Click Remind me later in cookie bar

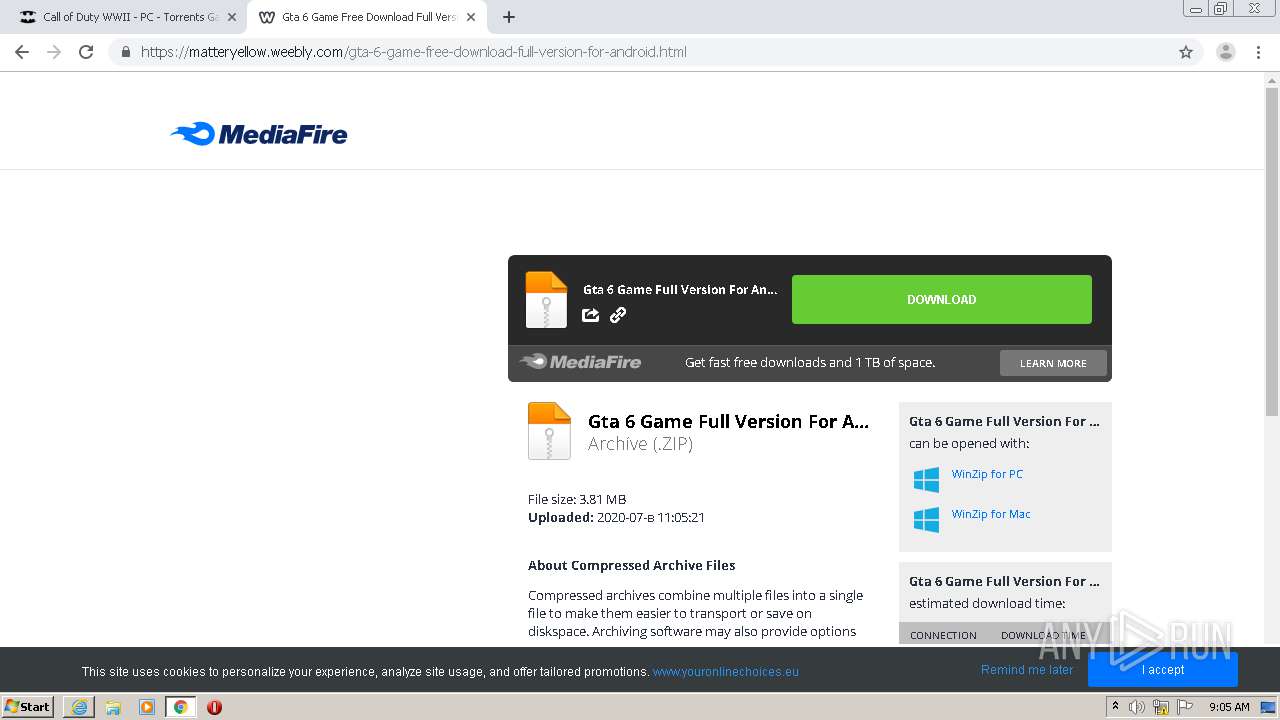pos(1027,670)
